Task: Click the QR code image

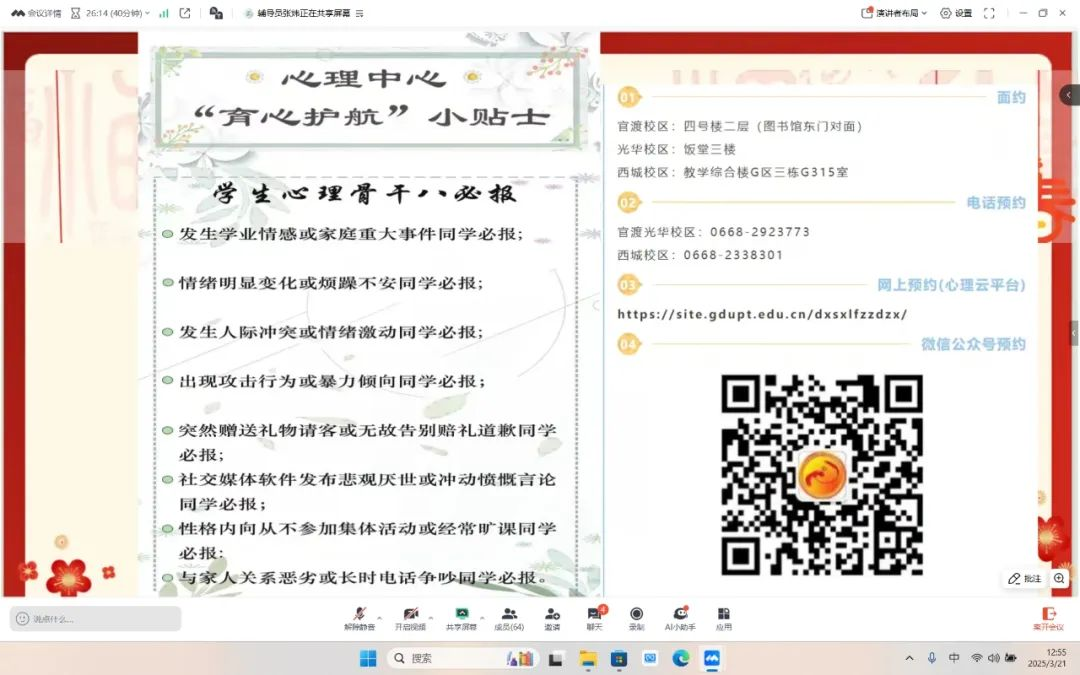Action: pyautogui.click(x=822, y=475)
